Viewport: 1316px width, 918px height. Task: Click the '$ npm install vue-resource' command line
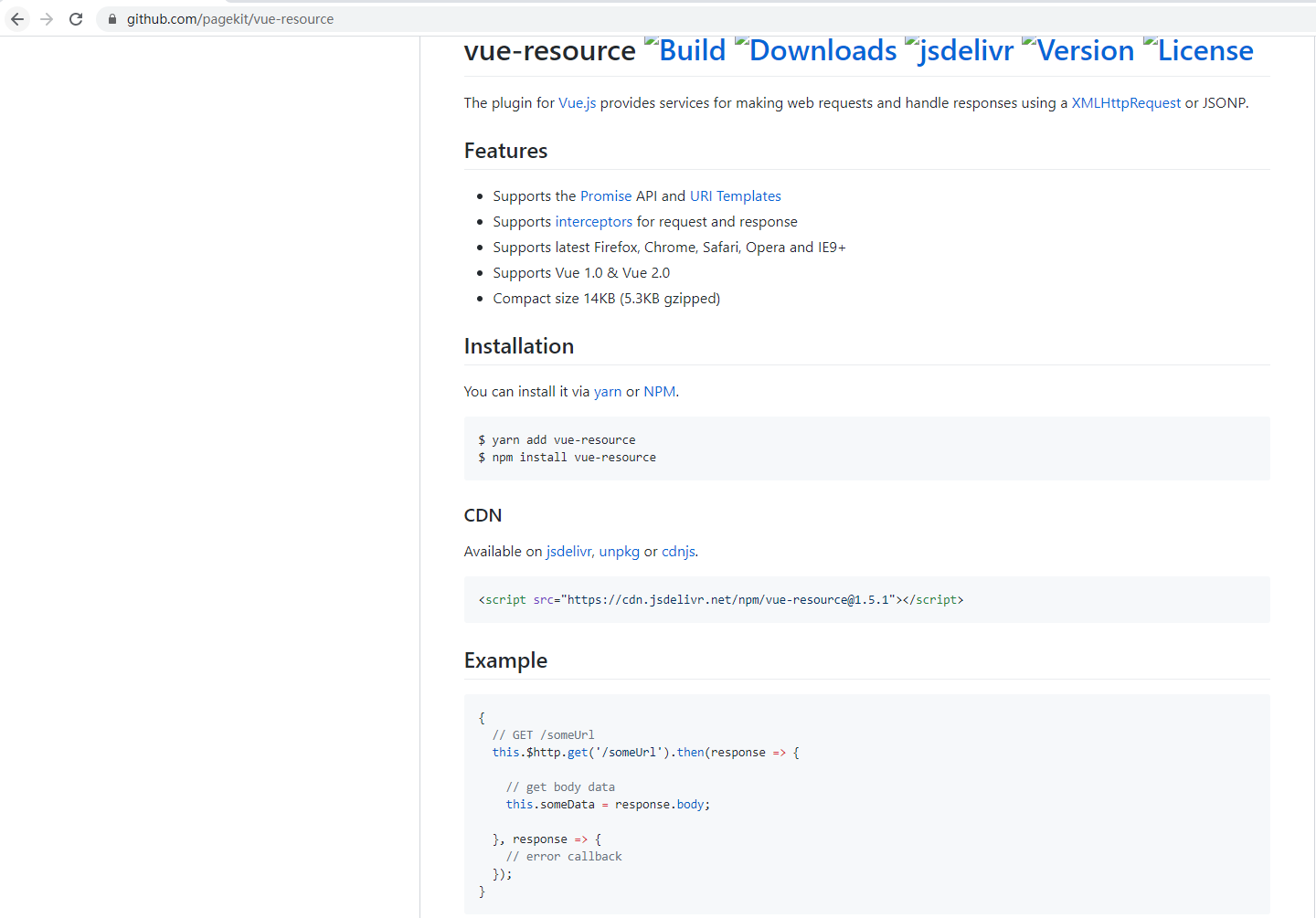567,458
